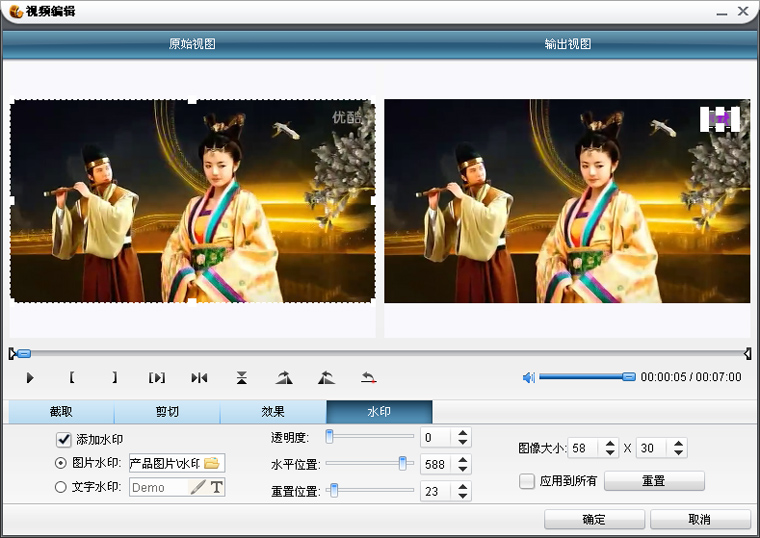Click the volume slider handle
This screenshot has height=538, width=760.
629,377
